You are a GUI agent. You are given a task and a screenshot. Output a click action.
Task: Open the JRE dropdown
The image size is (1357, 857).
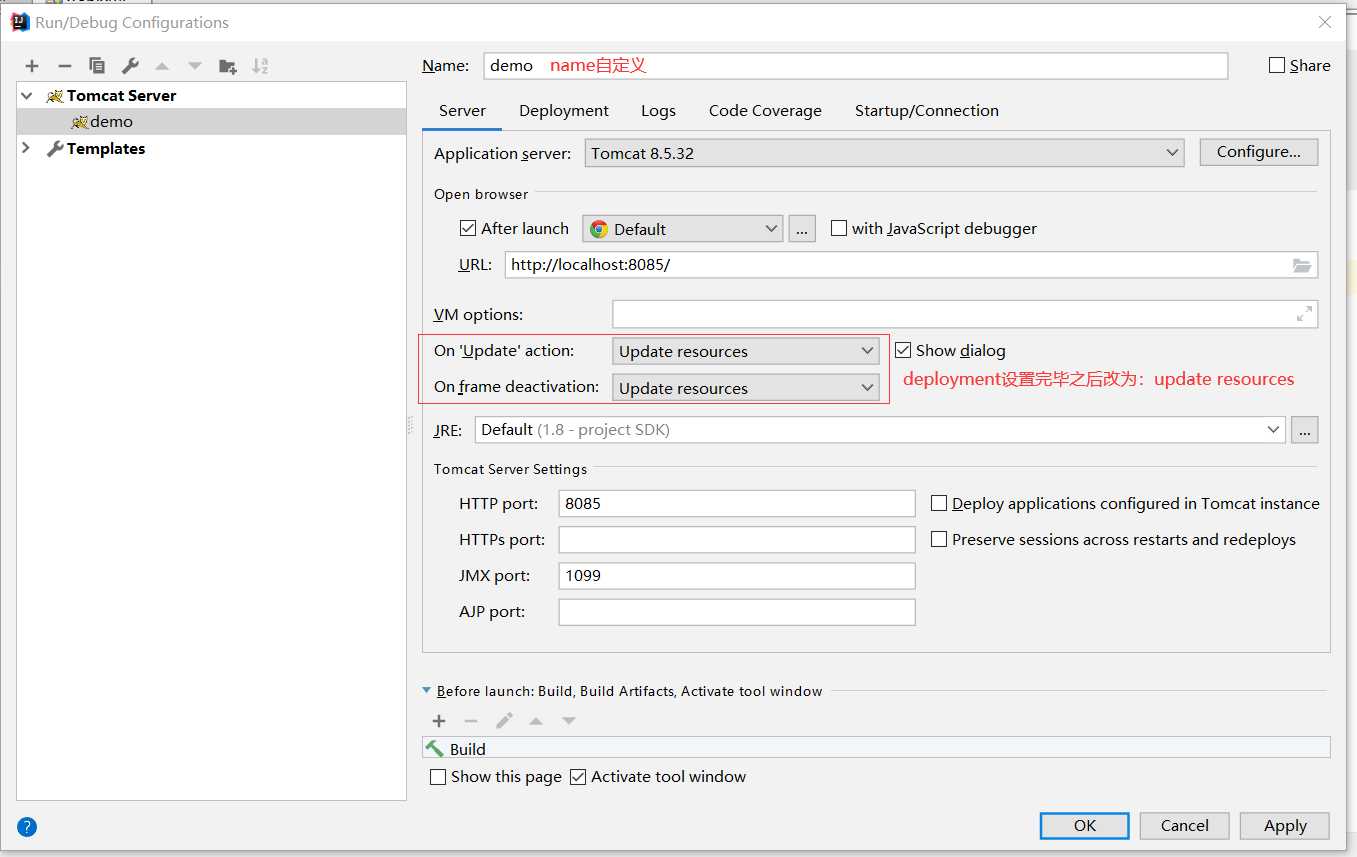point(880,430)
